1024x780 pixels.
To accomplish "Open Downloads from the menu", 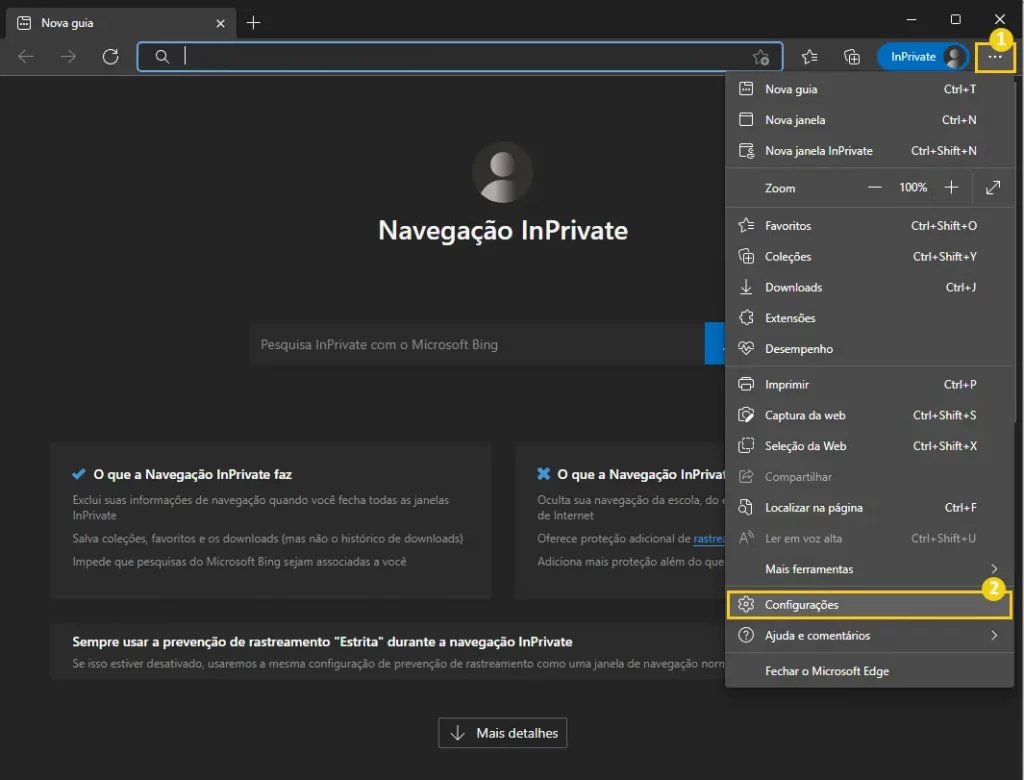I will pyautogui.click(x=869, y=287).
